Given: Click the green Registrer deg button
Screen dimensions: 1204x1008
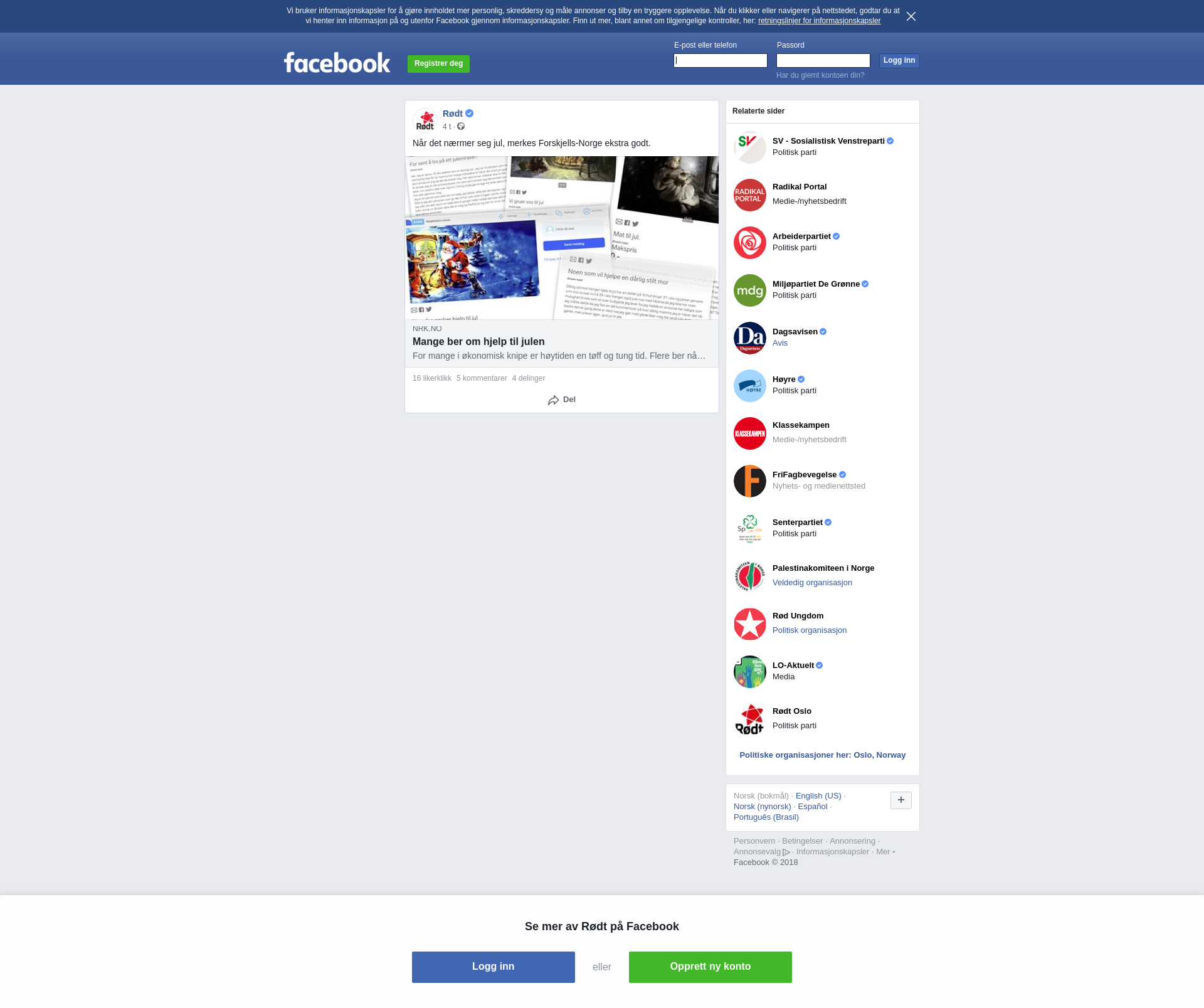Looking at the screenshot, I should pos(438,63).
